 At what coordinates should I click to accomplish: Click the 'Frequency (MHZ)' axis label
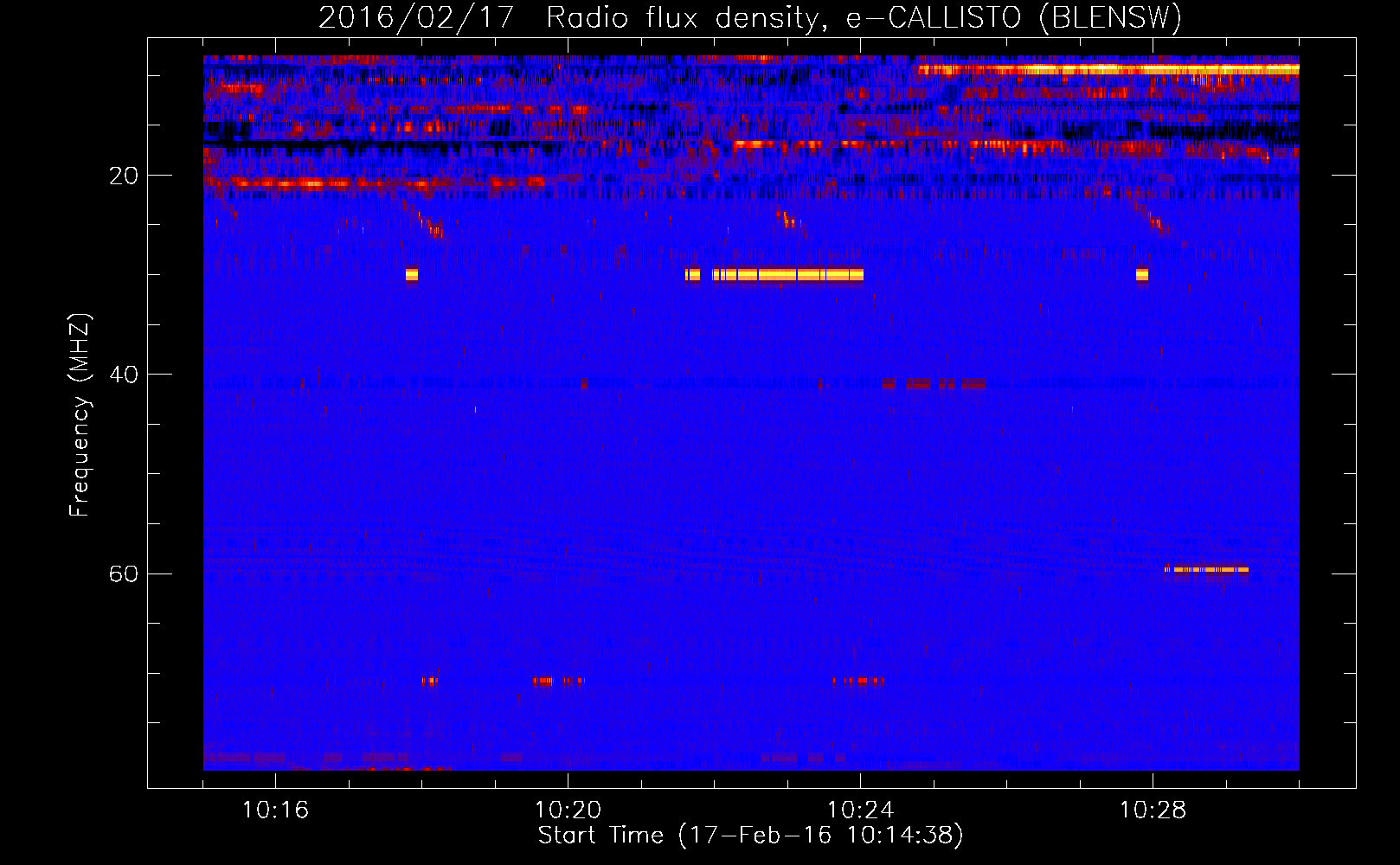(x=80, y=415)
